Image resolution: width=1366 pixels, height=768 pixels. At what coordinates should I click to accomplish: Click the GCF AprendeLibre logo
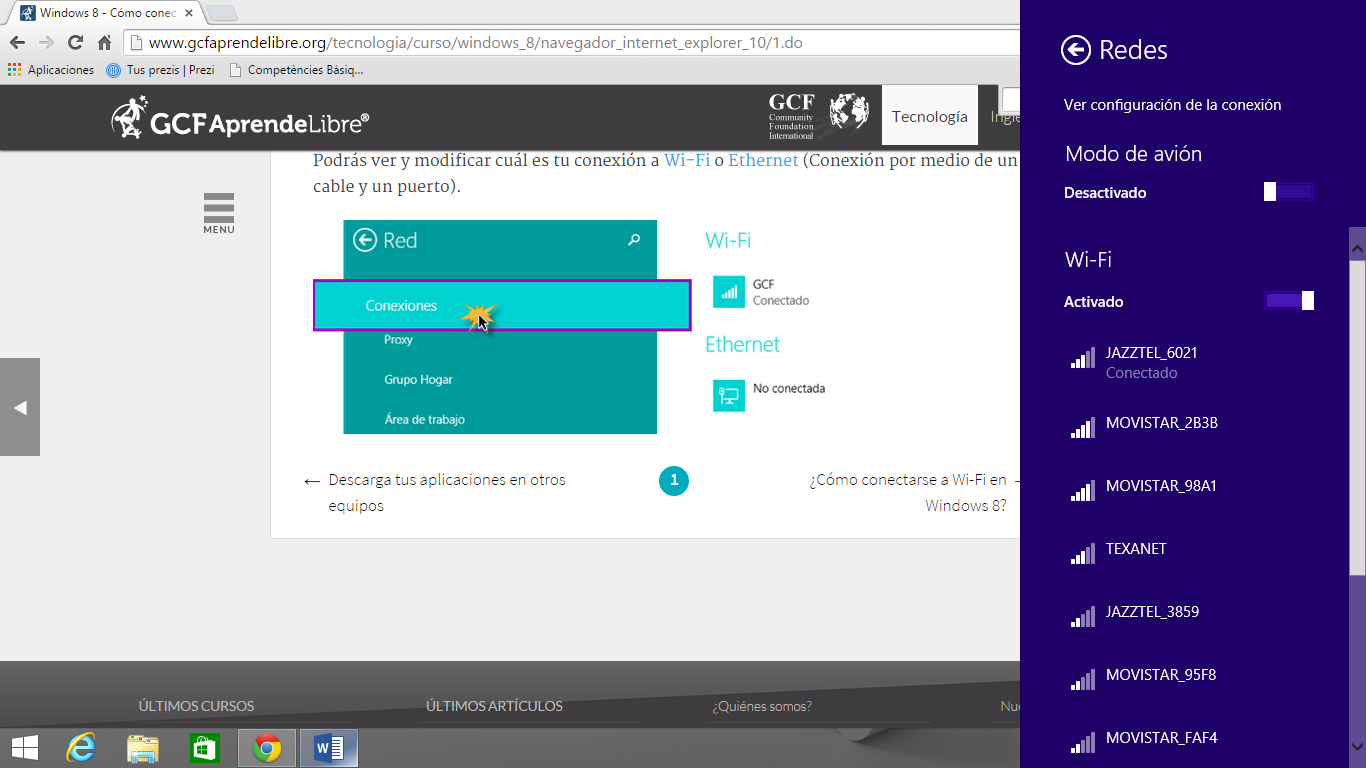tap(240, 118)
